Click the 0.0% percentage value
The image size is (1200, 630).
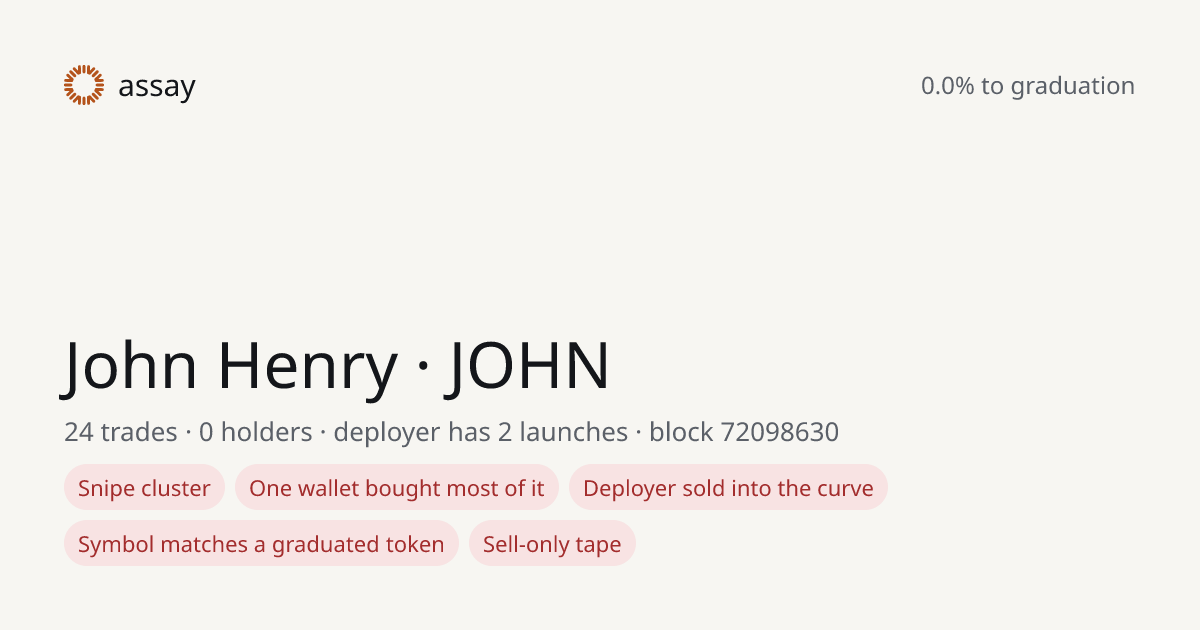click(x=948, y=86)
